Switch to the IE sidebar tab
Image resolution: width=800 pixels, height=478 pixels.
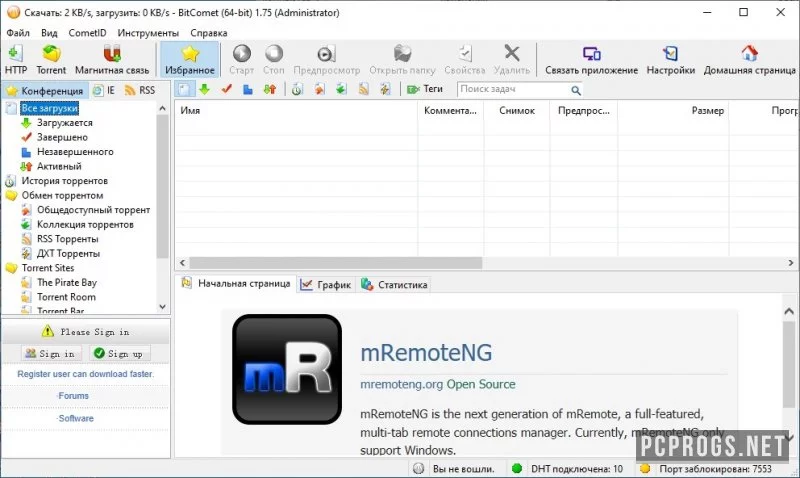pos(105,90)
